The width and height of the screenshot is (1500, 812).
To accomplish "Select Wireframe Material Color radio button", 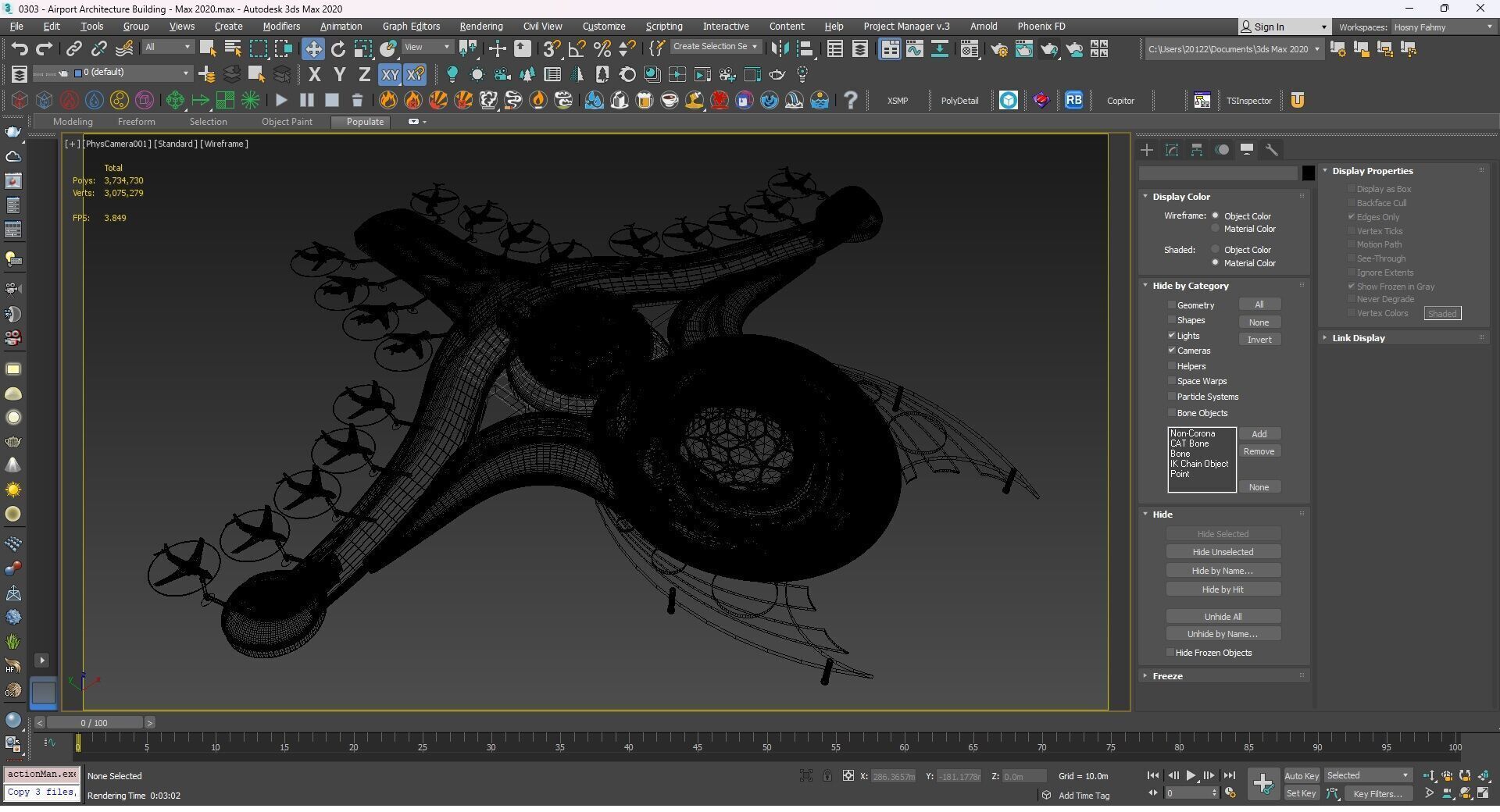I will pyautogui.click(x=1215, y=229).
